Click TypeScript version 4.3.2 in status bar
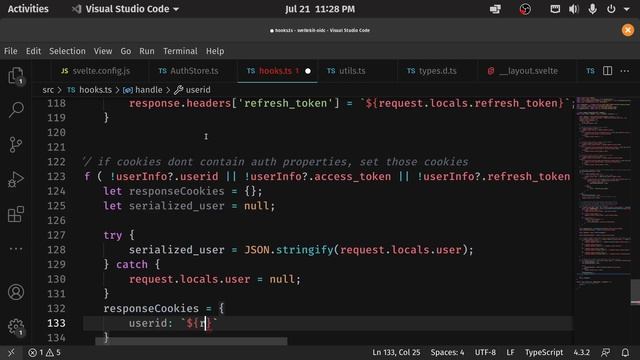Screen dimensions: 640x360 coord(582,352)
